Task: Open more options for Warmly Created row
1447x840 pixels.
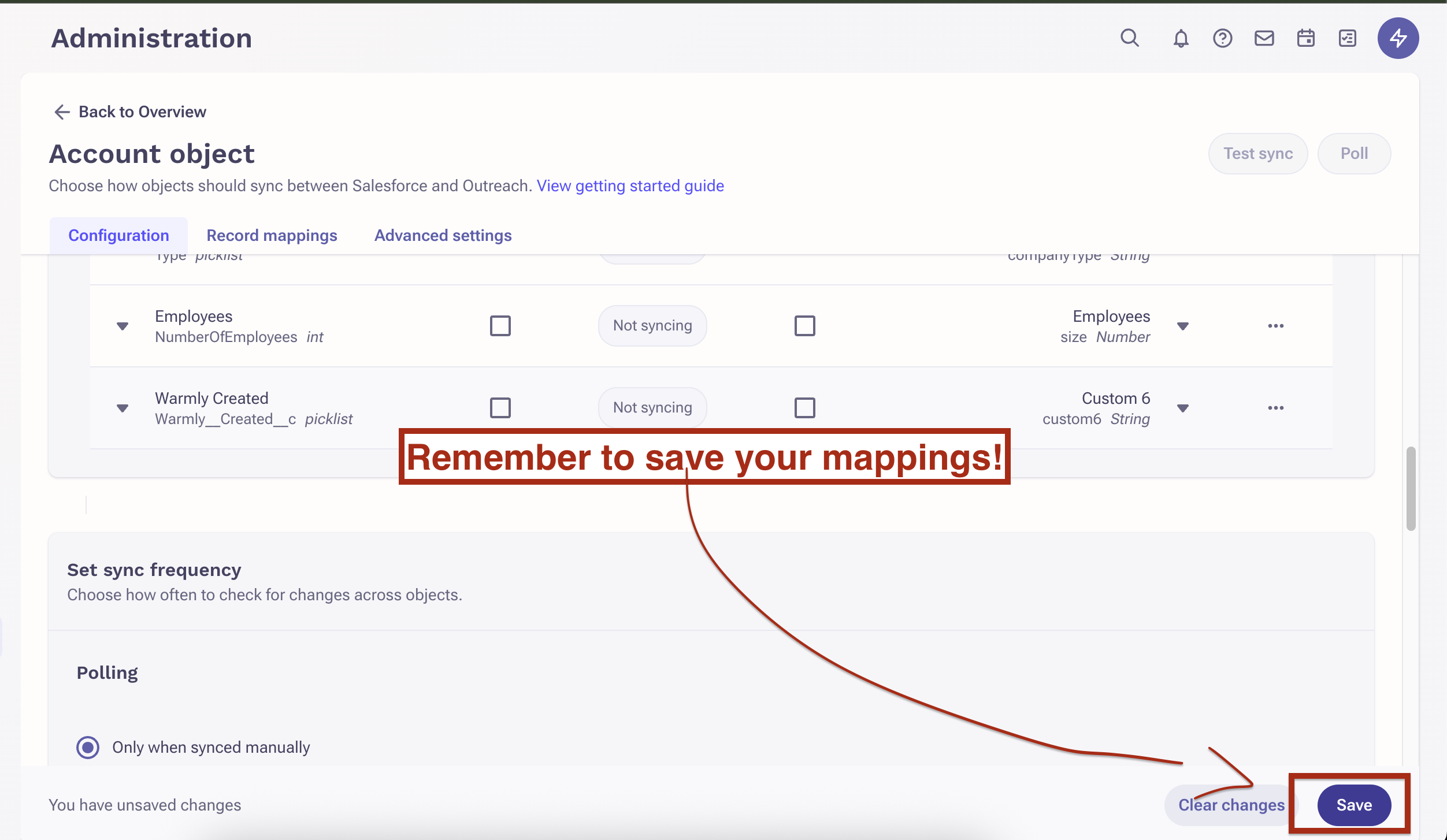Action: (1275, 408)
